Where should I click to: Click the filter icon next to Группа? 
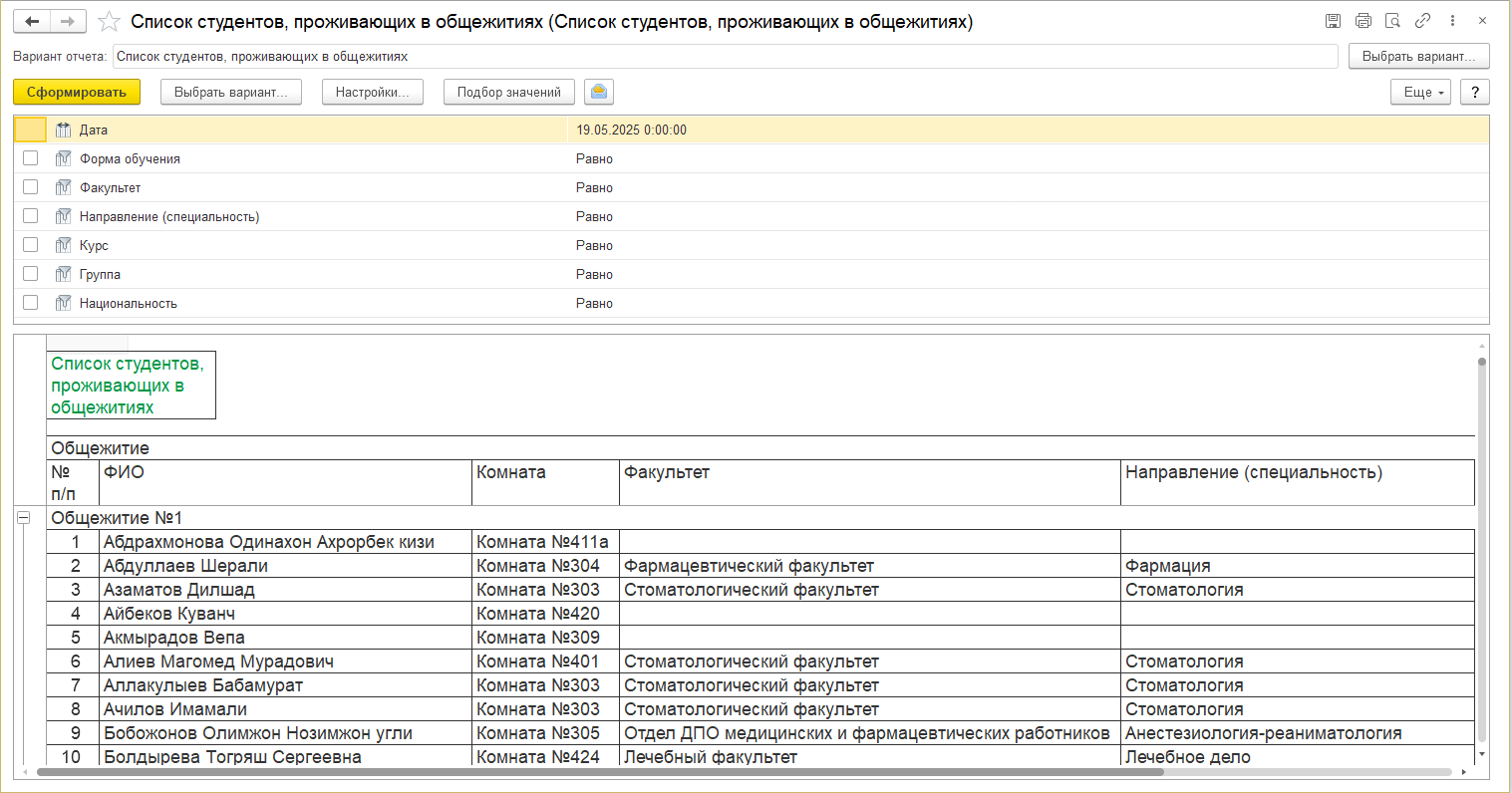pyautogui.click(x=64, y=274)
